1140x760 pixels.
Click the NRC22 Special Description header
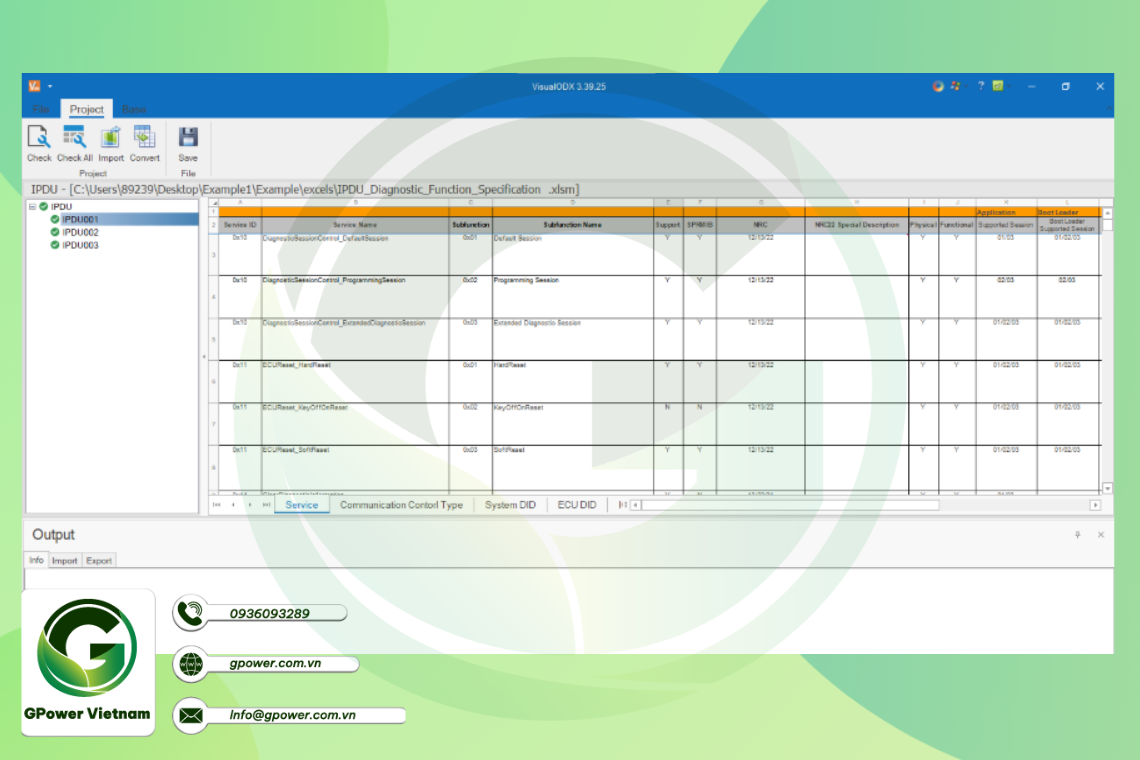[x=856, y=225]
